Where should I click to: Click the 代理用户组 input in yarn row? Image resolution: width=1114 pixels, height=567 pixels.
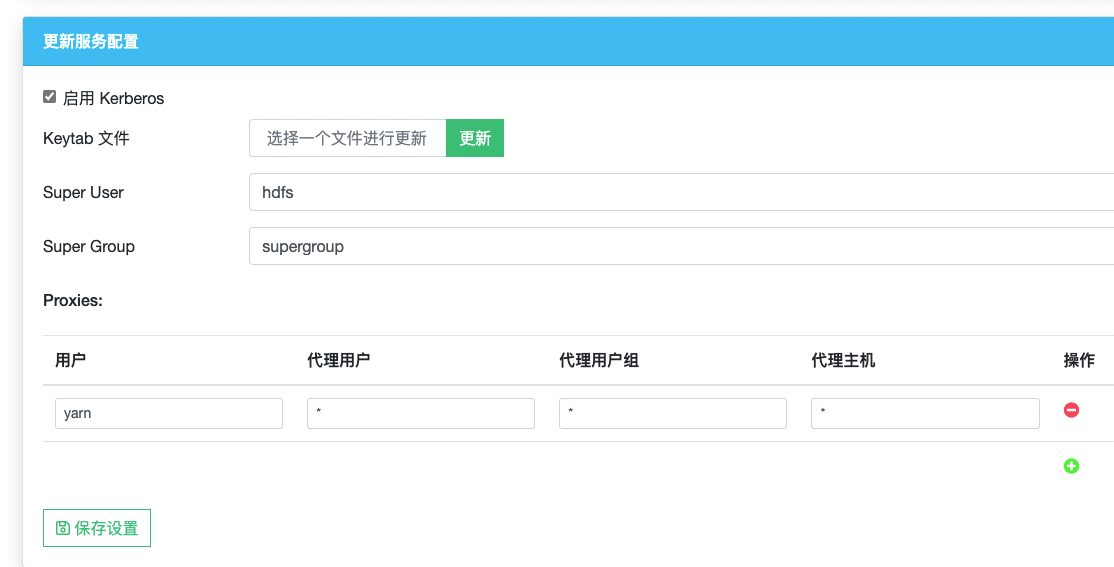[x=673, y=413]
